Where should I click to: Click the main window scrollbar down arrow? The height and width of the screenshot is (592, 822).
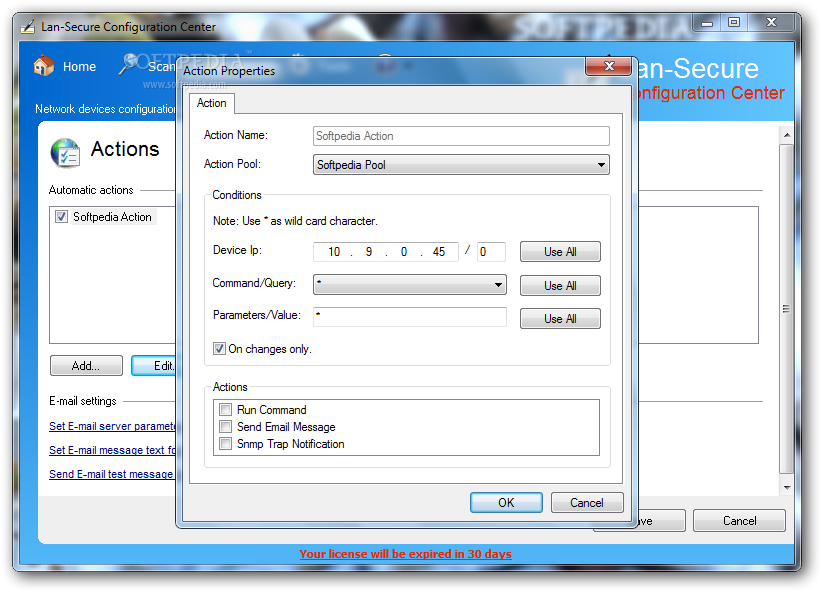click(786, 488)
